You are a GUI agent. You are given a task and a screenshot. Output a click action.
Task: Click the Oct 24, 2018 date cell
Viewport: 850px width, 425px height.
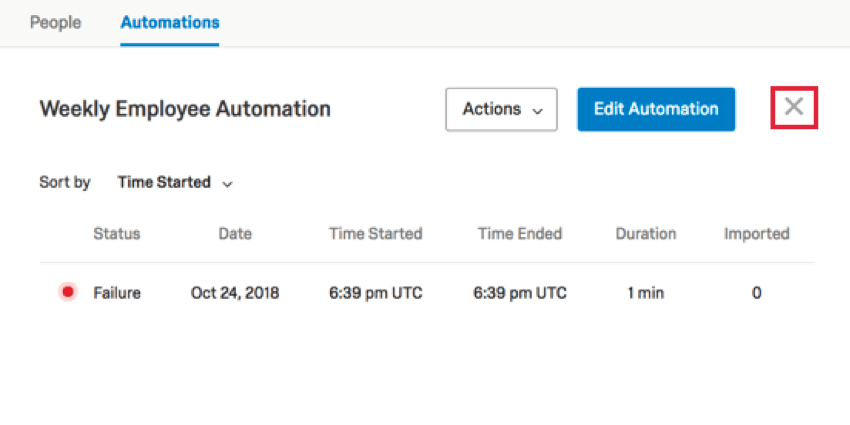click(x=235, y=293)
